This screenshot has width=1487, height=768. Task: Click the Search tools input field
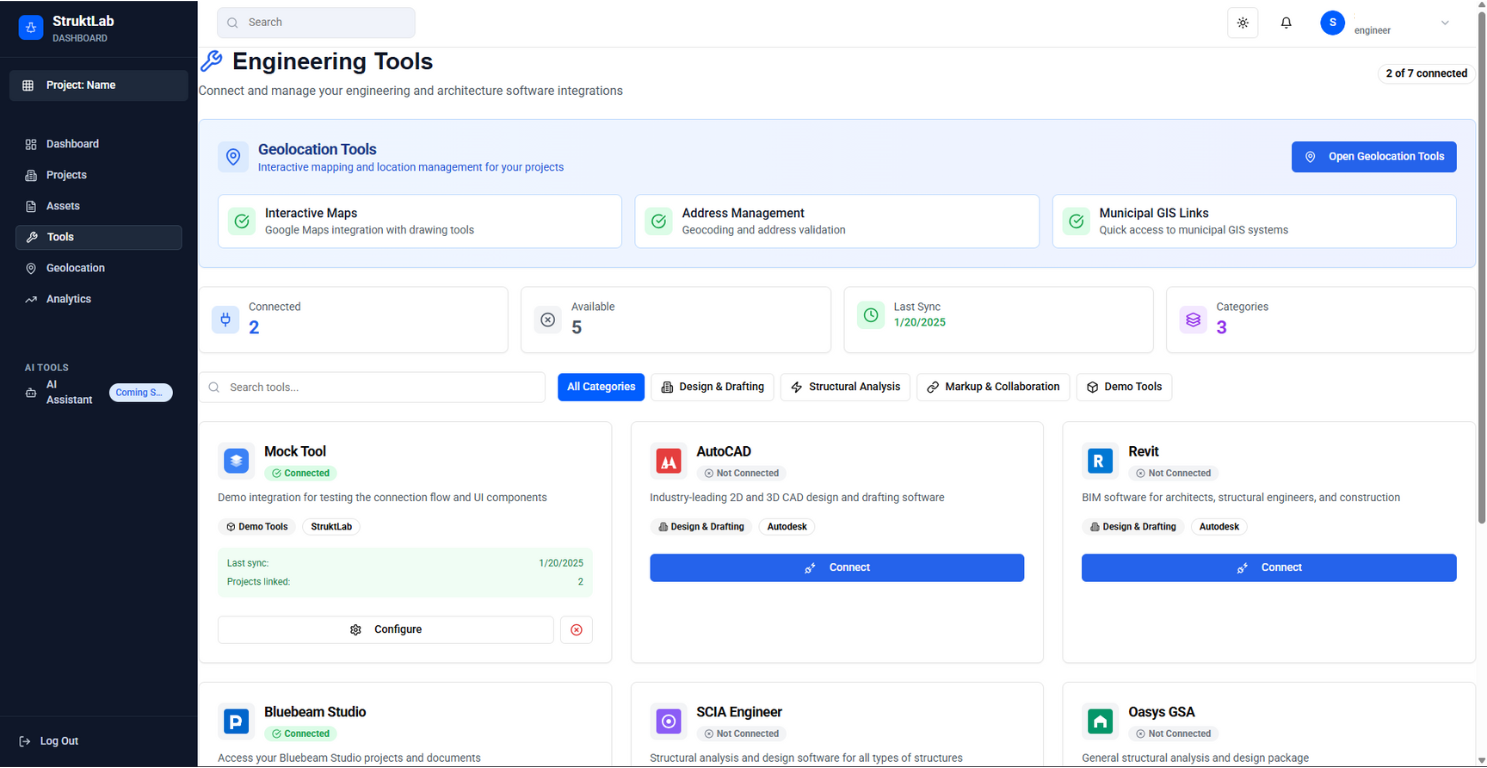coord(371,387)
